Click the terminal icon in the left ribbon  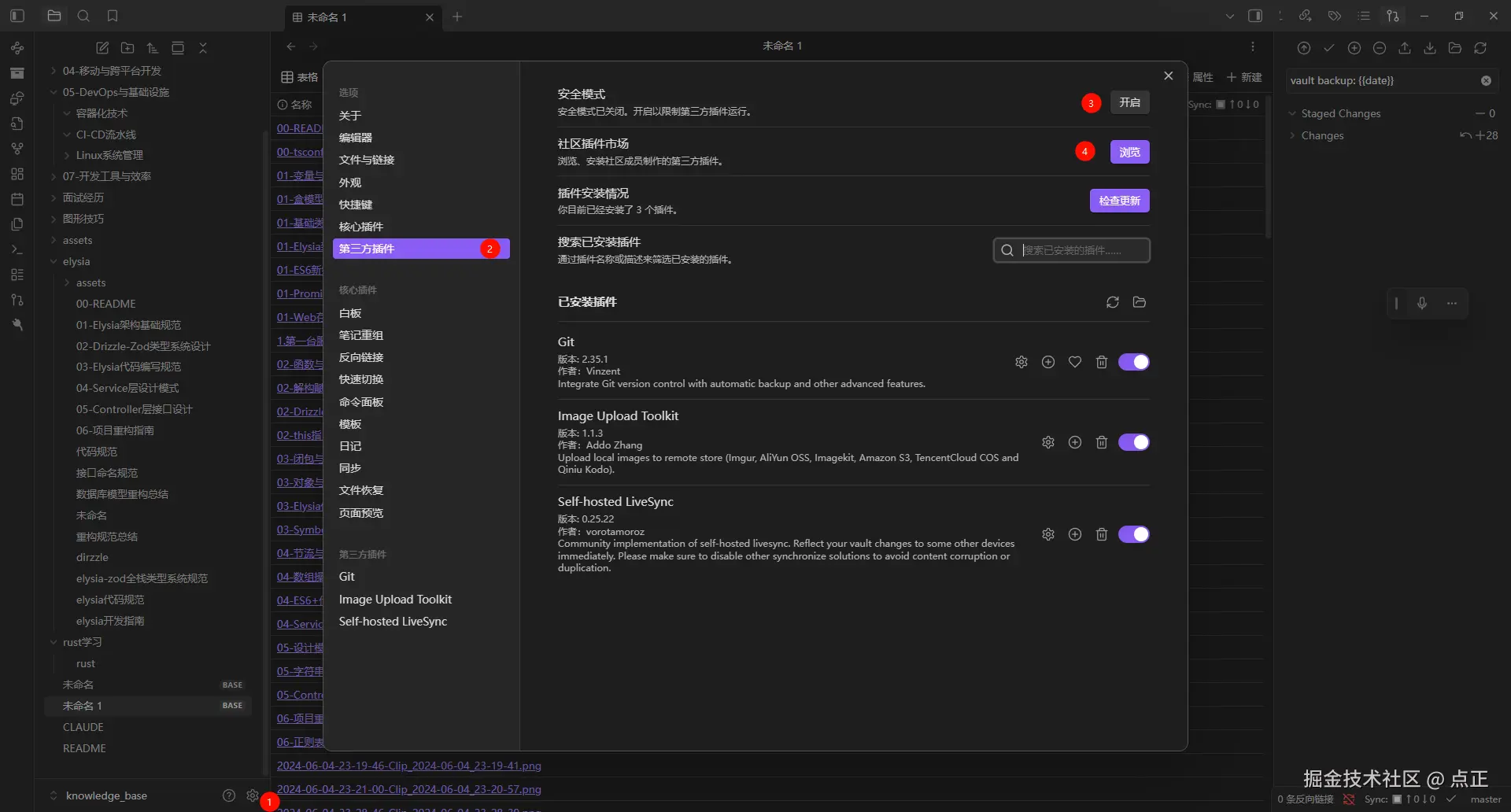click(x=17, y=249)
